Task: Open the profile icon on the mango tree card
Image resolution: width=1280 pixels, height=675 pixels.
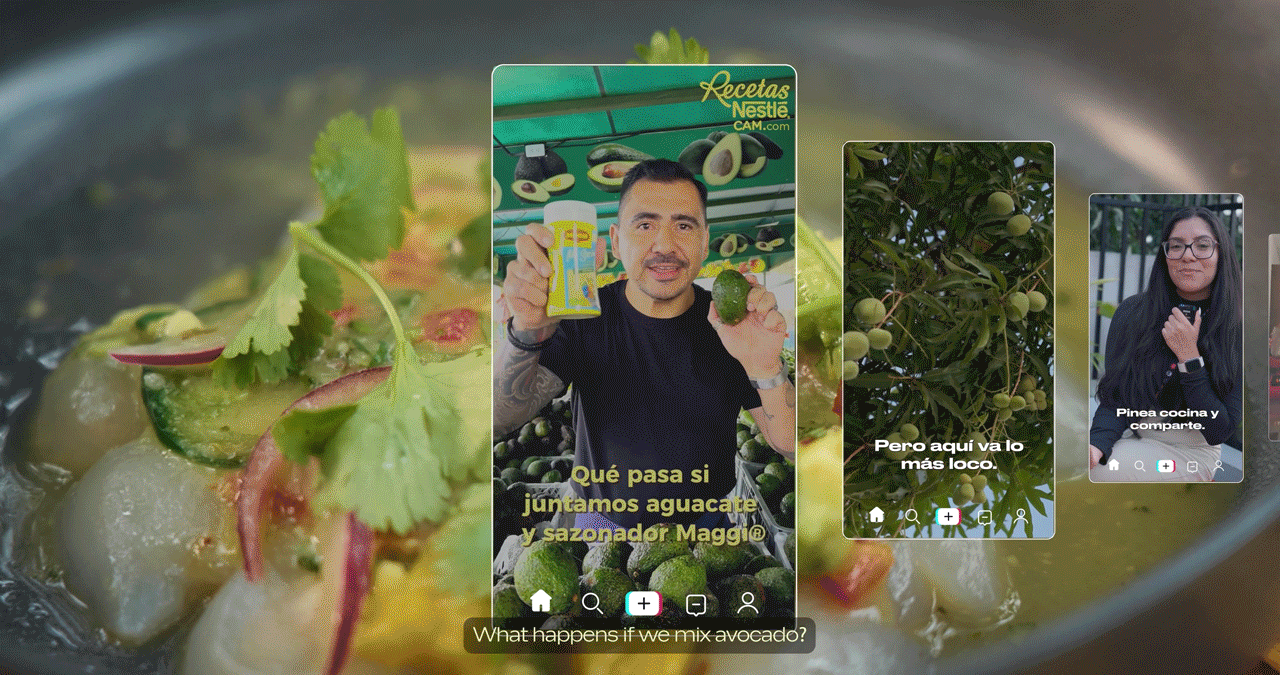Action: pos(1021,517)
